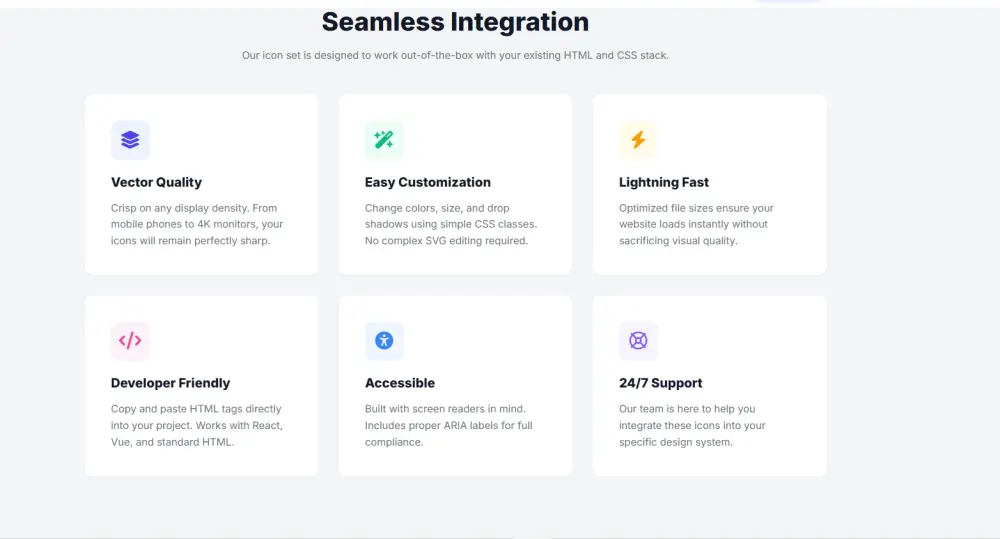Click the optimized file sizes description
1000x539 pixels.
pyautogui.click(x=695, y=224)
